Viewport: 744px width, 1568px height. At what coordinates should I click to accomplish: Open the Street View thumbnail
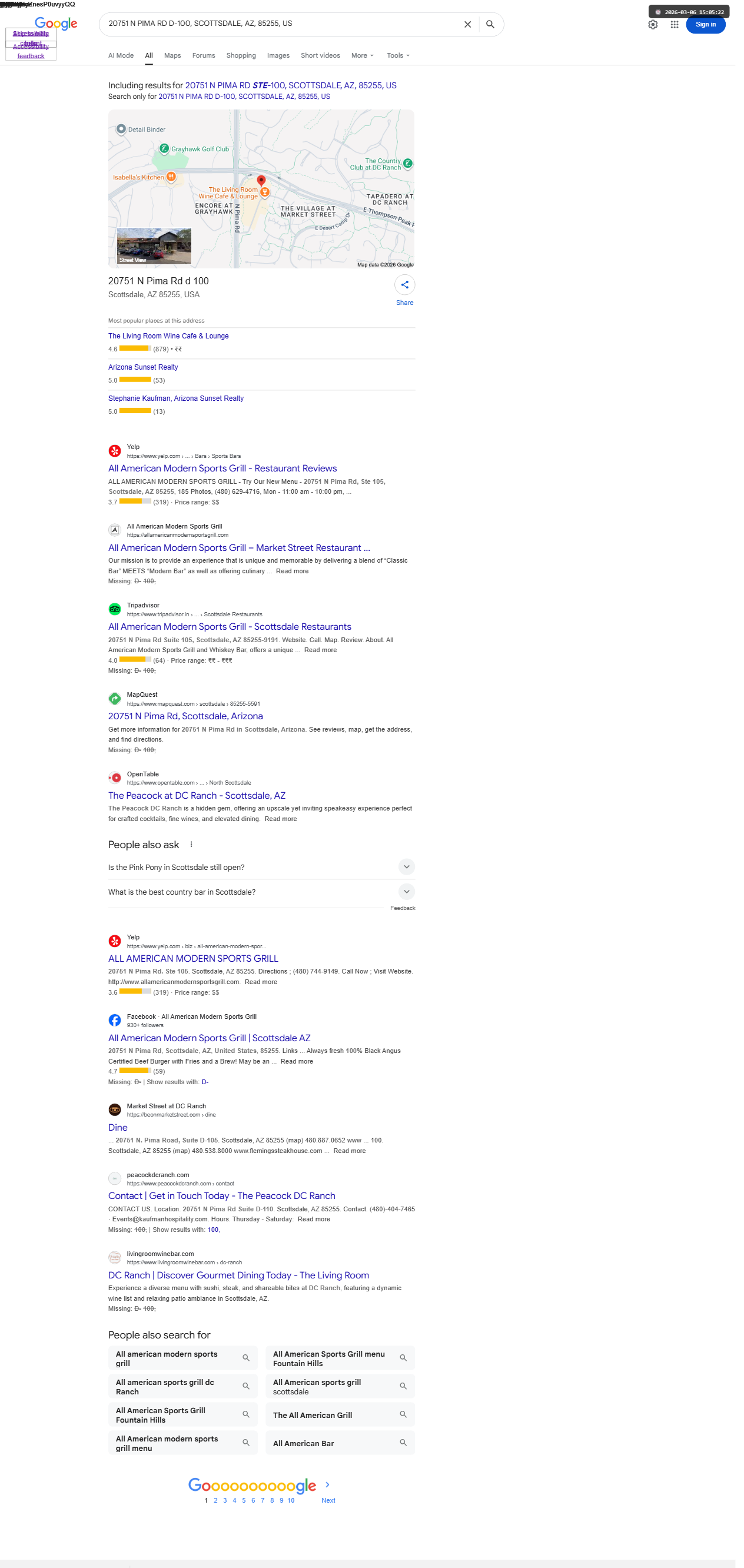coord(156,249)
